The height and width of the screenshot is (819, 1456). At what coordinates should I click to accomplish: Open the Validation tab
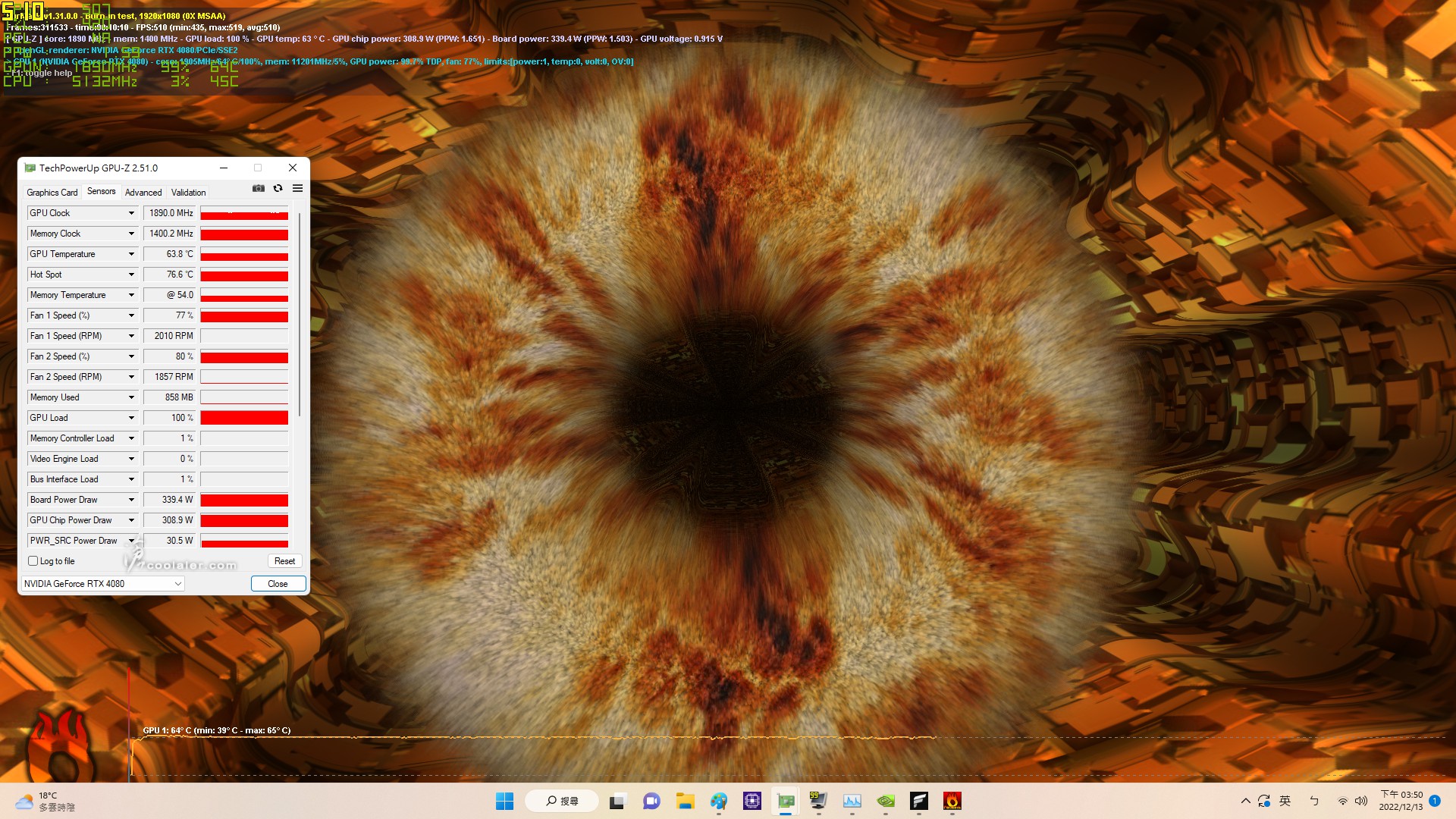[189, 193]
